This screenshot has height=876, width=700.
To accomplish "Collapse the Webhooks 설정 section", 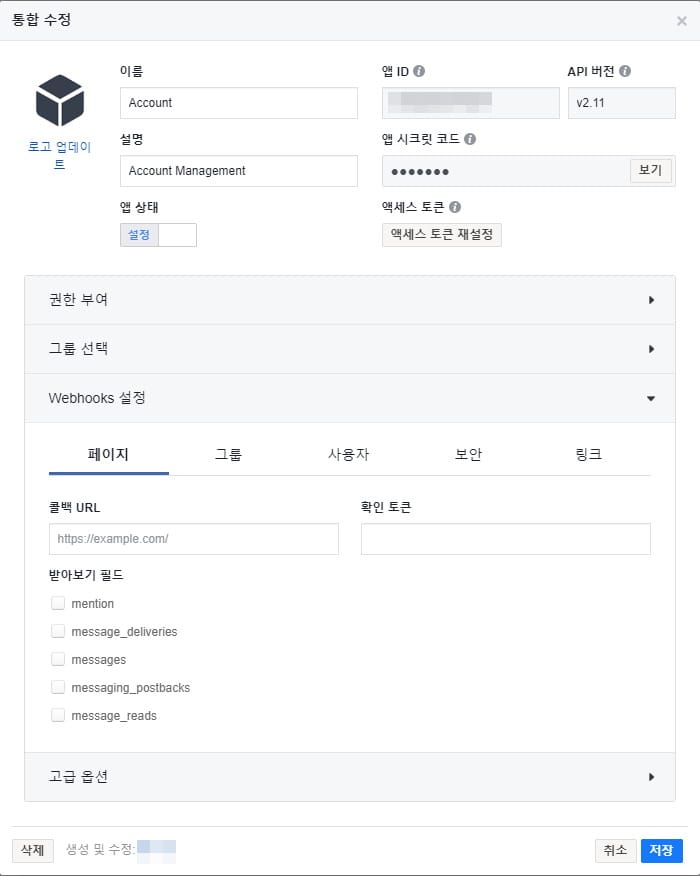I will pyautogui.click(x=350, y=398).
